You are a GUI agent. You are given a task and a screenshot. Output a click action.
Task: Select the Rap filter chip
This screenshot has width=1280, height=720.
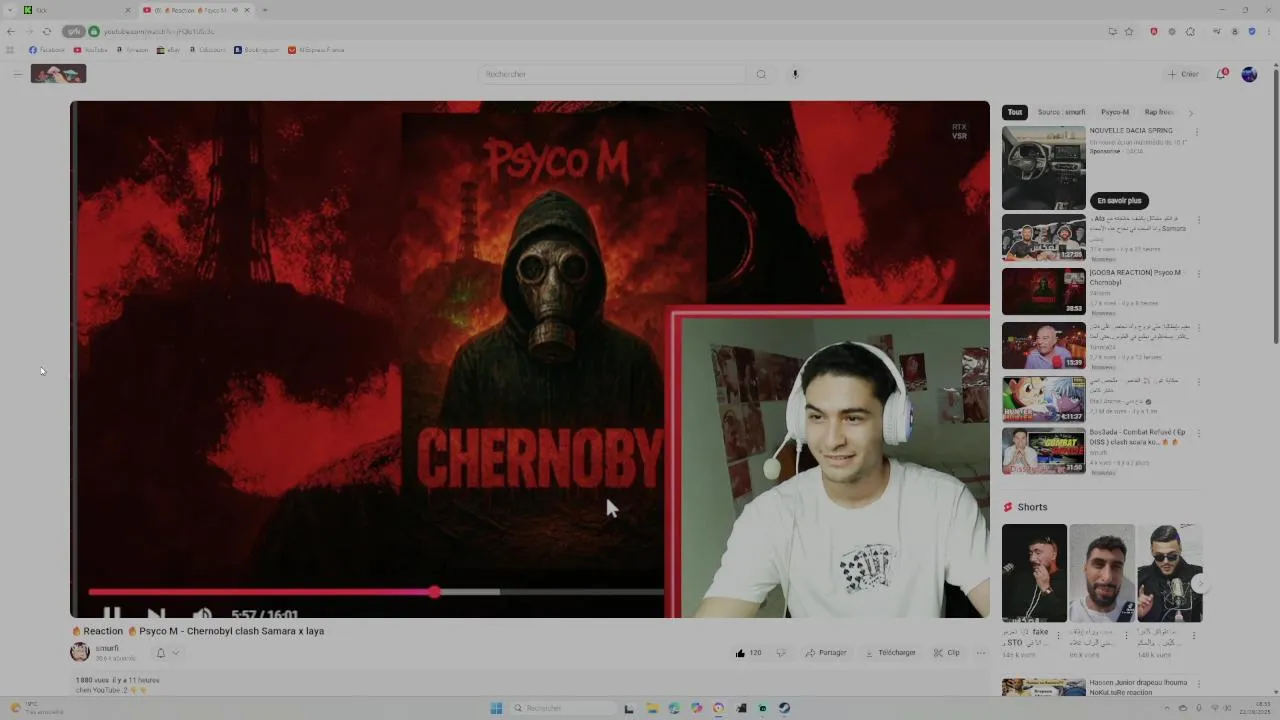(1158, 112)
